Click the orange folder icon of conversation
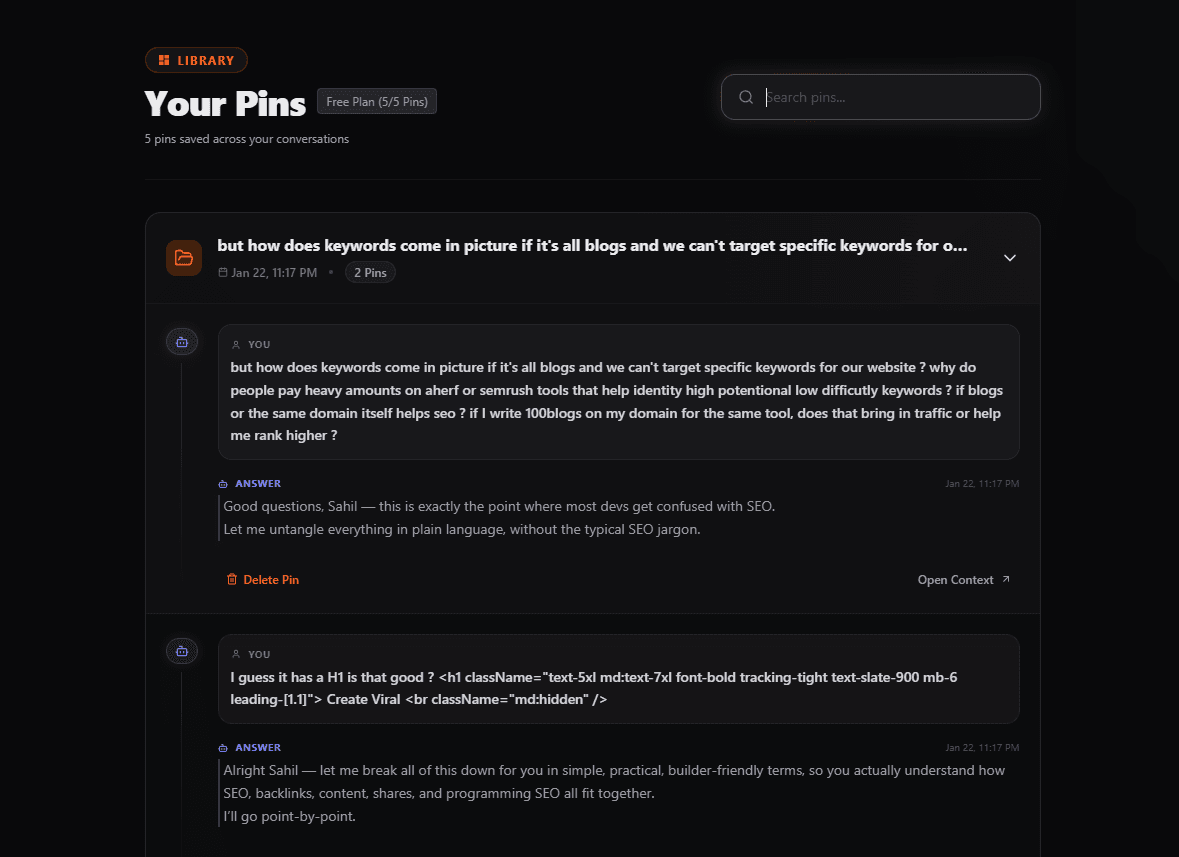The image size is (1179, 857). pyautogui.click(x=184, y=258)
